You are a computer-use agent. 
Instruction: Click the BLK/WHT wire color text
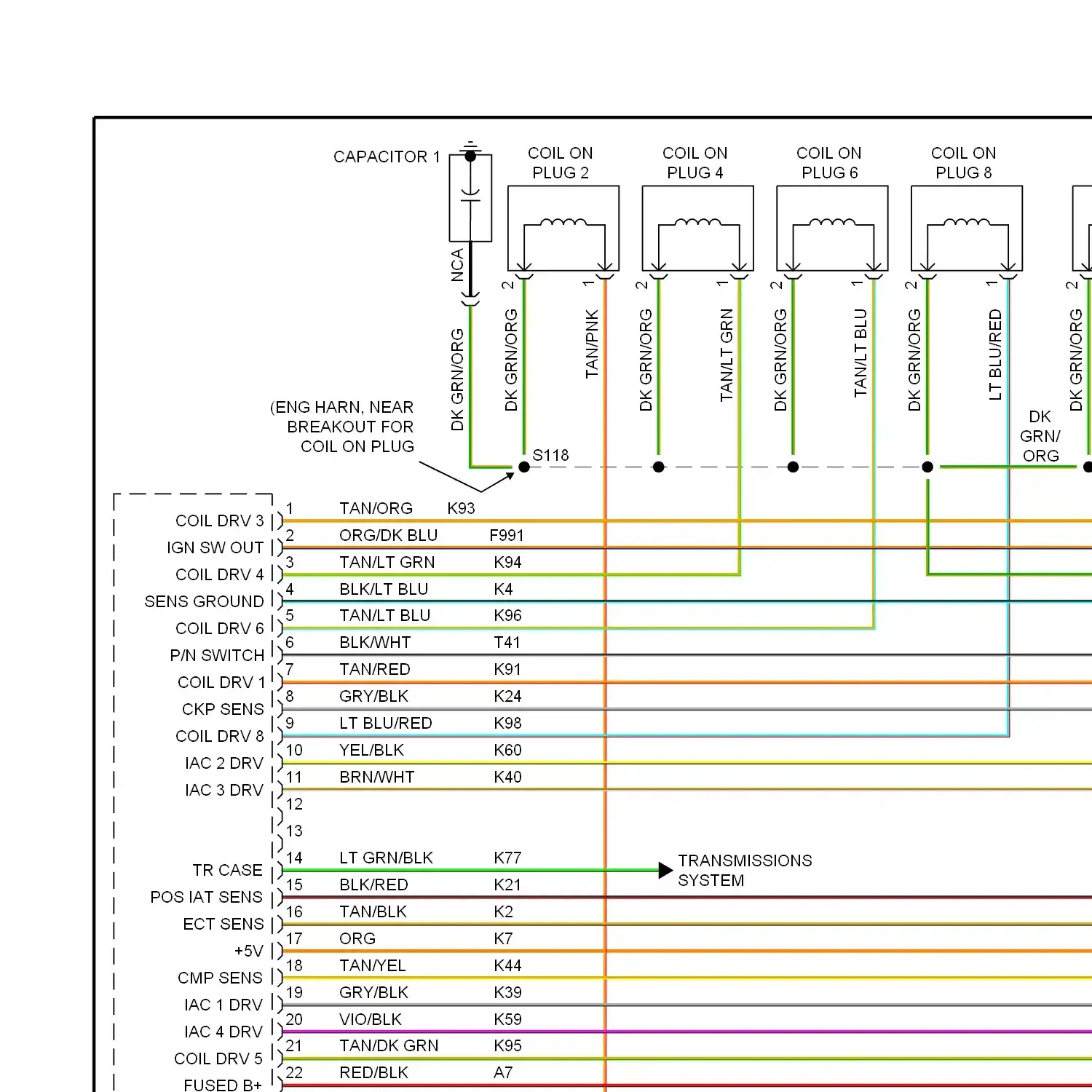[x=375, y=642]
